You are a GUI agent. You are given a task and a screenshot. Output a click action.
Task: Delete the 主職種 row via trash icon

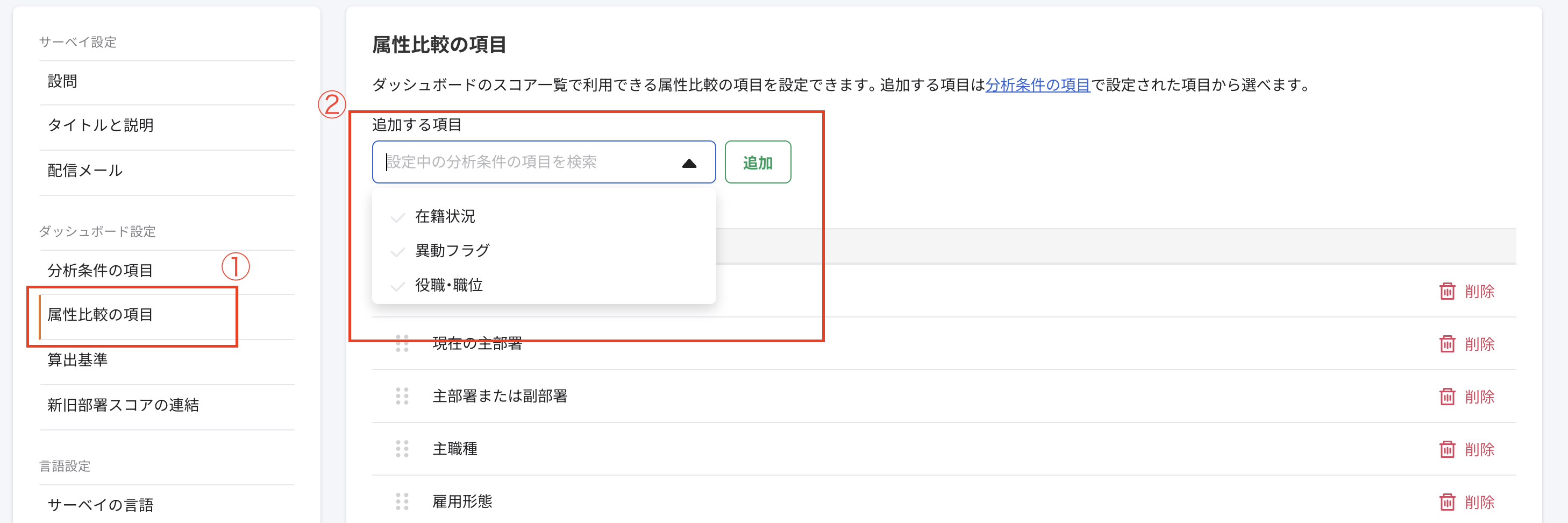(x=1446, y=449)
